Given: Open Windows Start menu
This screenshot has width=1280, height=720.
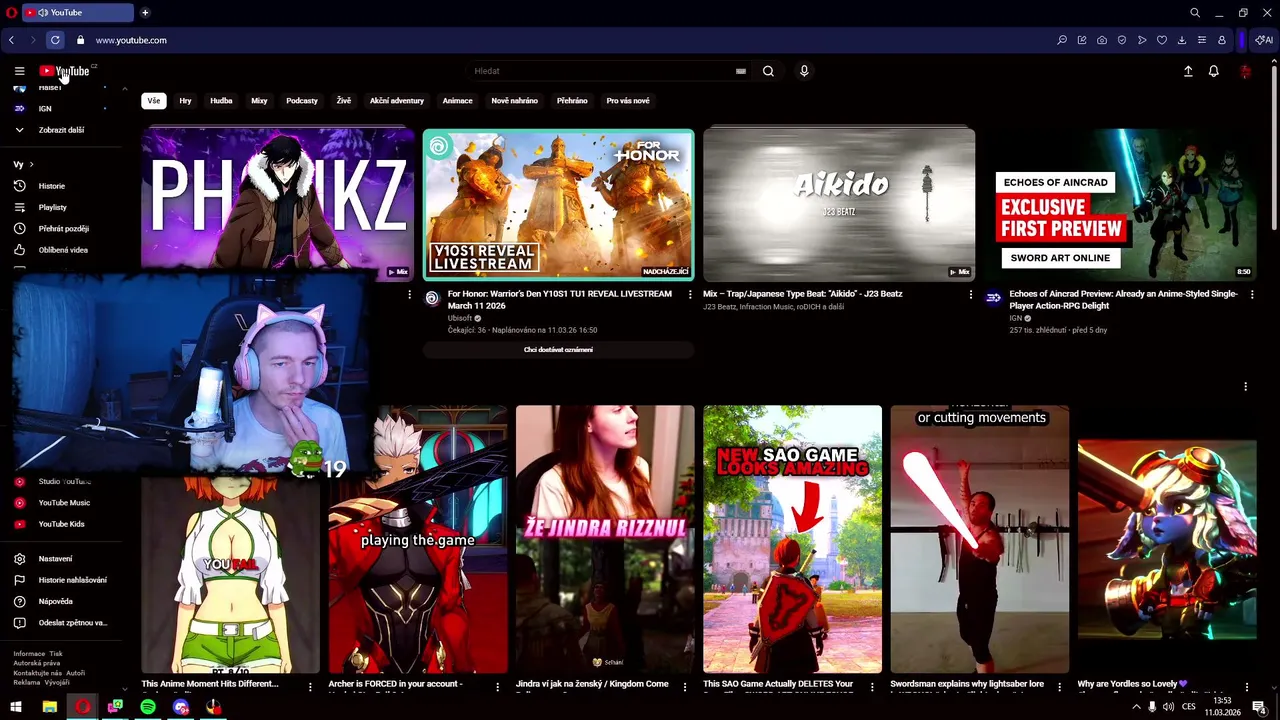Looking at the screenshot, I should (15, 707).
